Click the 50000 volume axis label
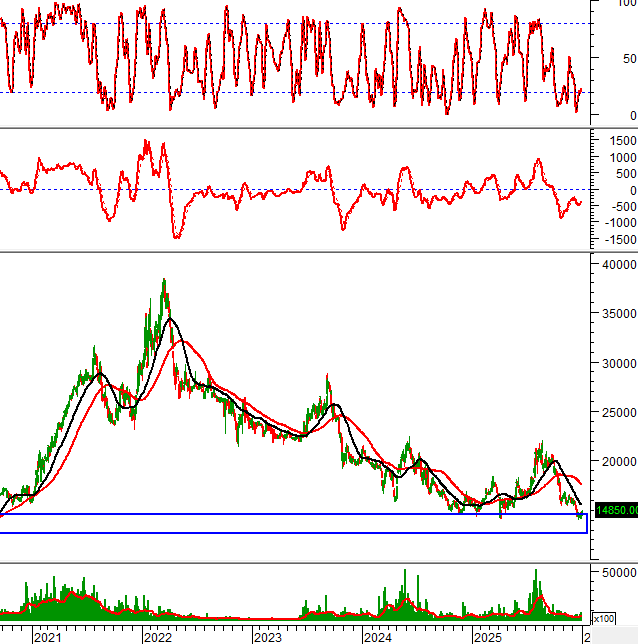Image resolution: width=638 pixels, height=644 pixels. pos(617,572)
